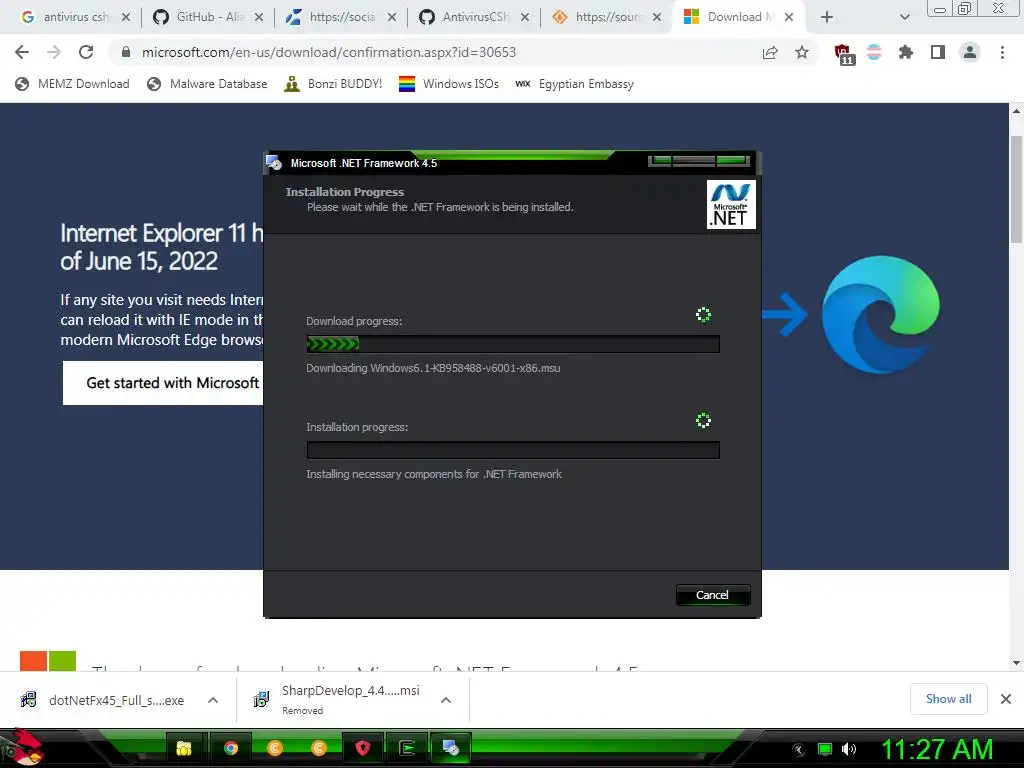
Task: Click the first orange C taskbar icon
Action: [275, 748]
